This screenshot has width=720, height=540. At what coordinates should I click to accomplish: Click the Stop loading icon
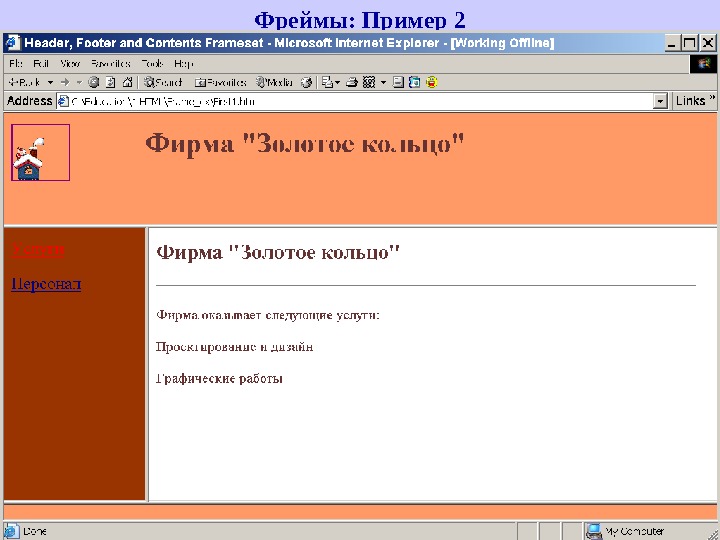94,82
